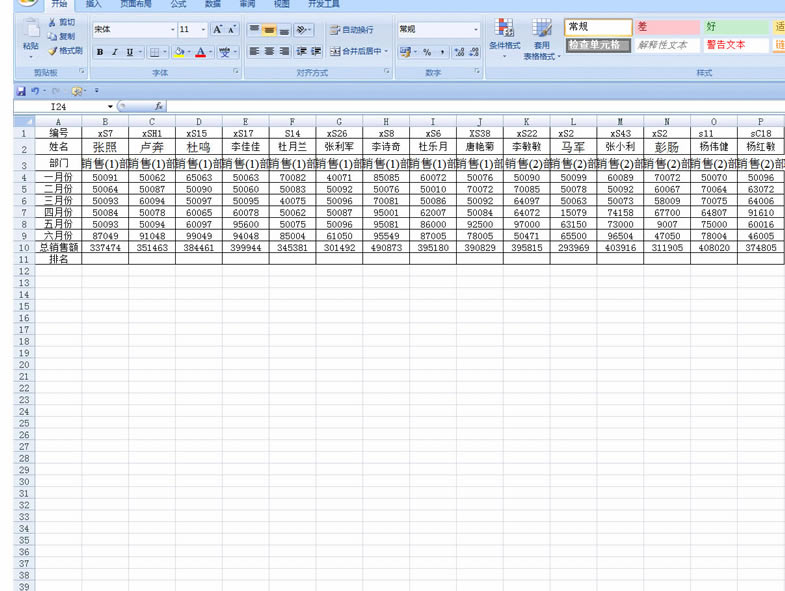Switch to the Page Layout (页面布局) tab

[136, 4]
